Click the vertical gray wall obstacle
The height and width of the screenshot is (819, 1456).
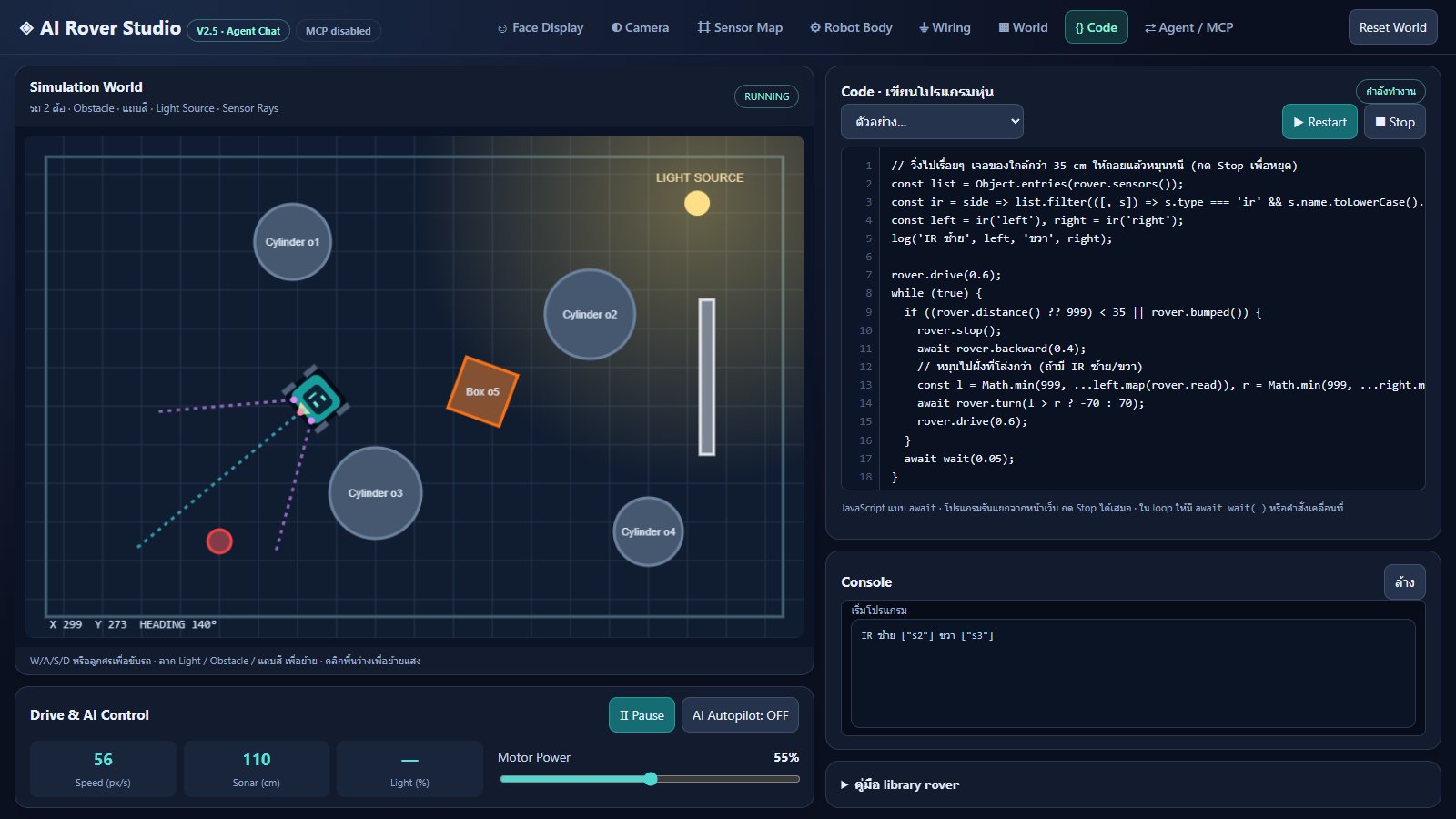pos(707,377)
